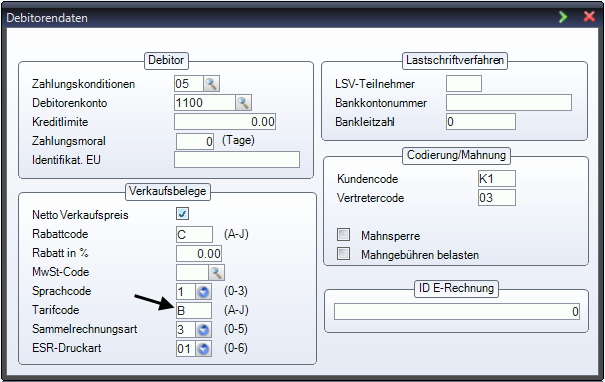
Task: Click the Mahngebühren belasten label
Action: click(420, 255)
